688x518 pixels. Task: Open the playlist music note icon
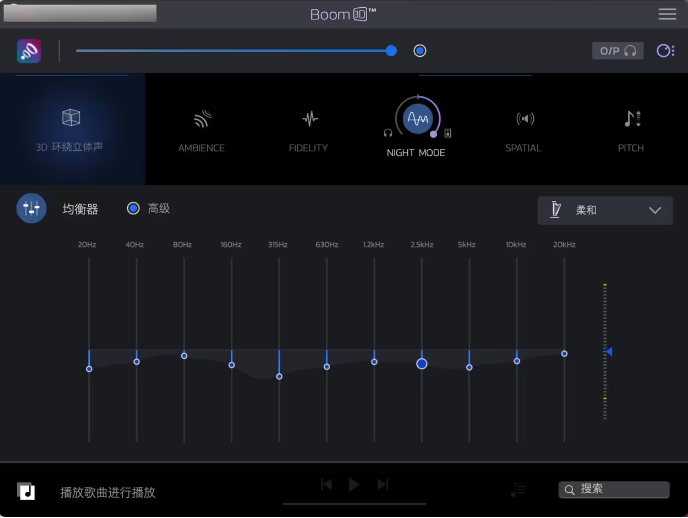tap(517, 489)
